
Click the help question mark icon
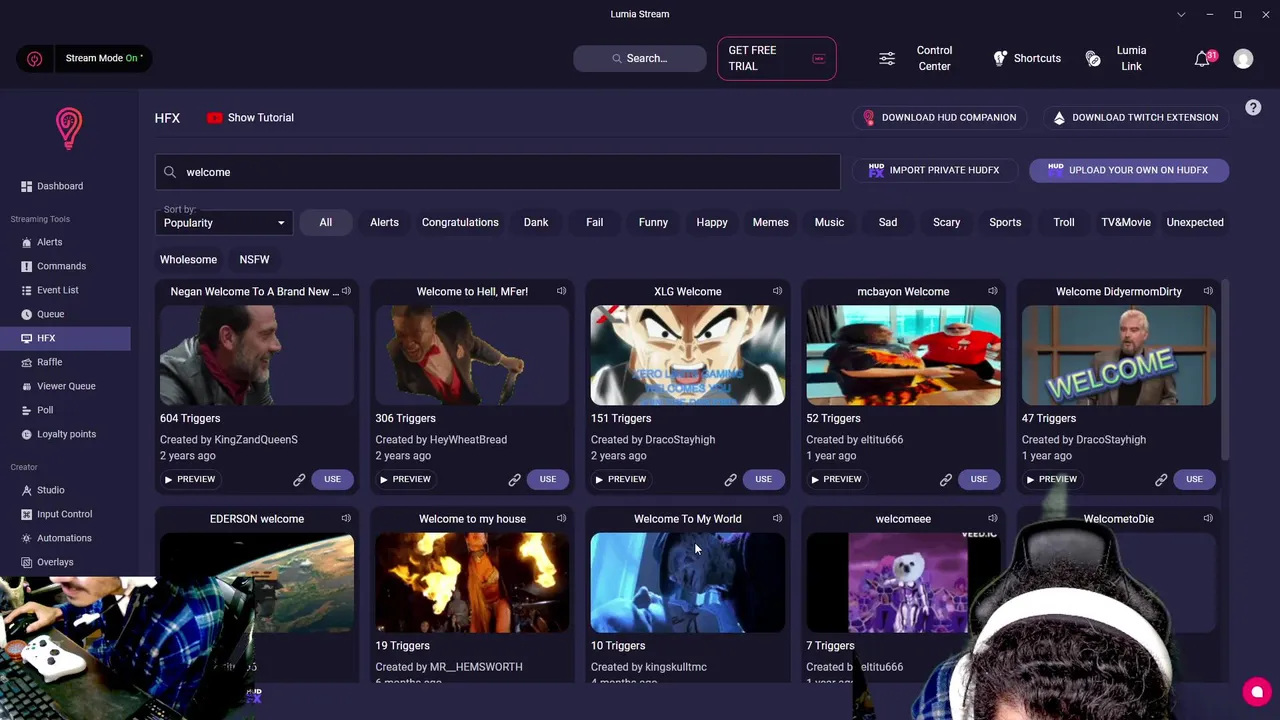click(1253, 107)
